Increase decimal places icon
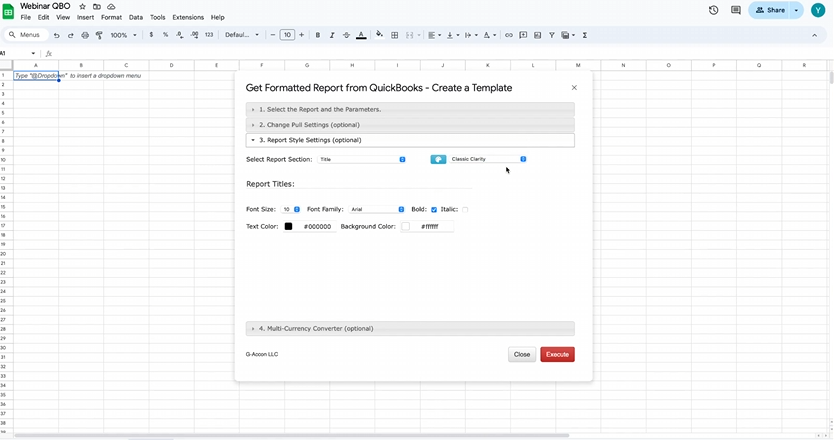 194,35
